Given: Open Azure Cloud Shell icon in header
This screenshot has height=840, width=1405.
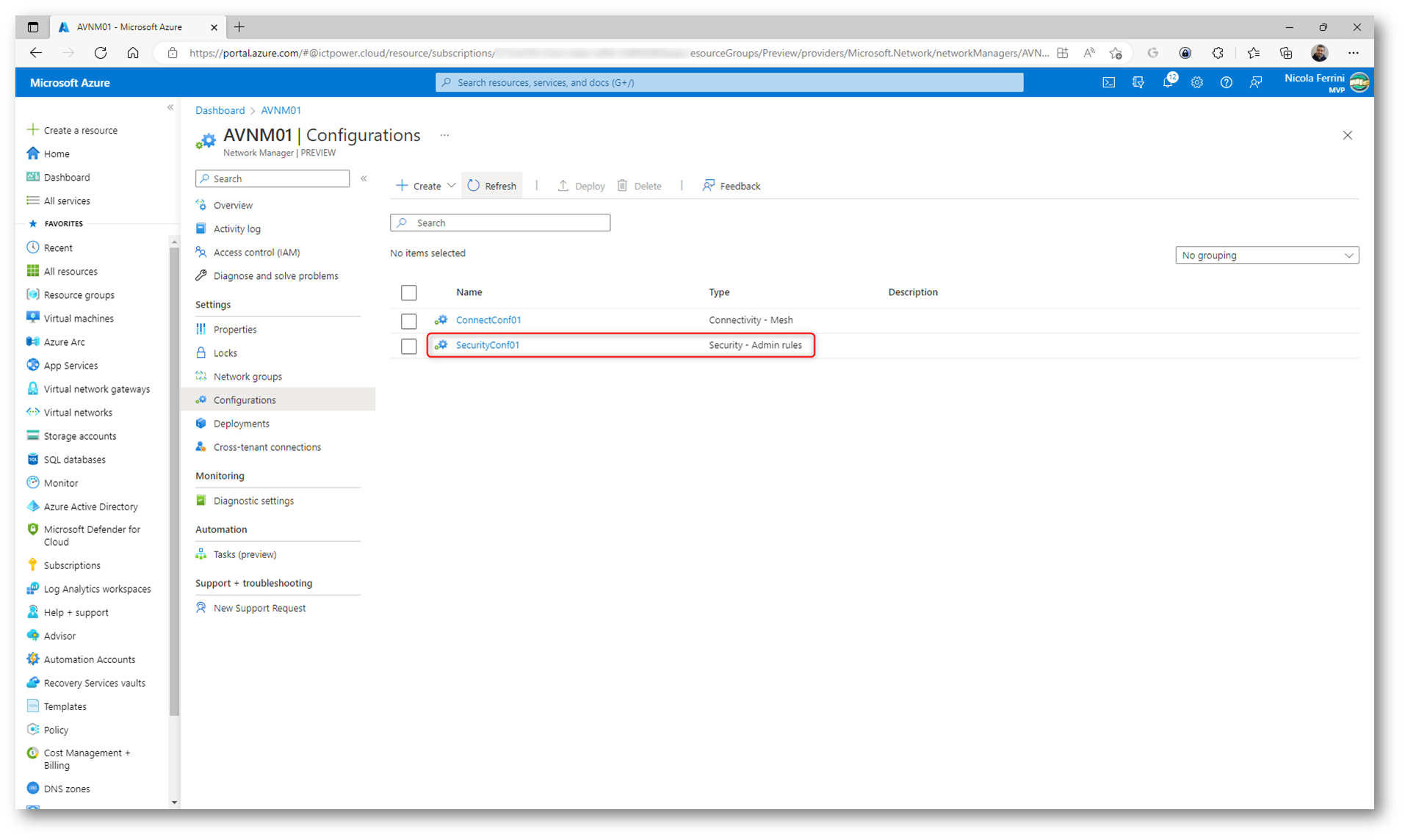Looking at the screenshot, I should pos(1108,83).
